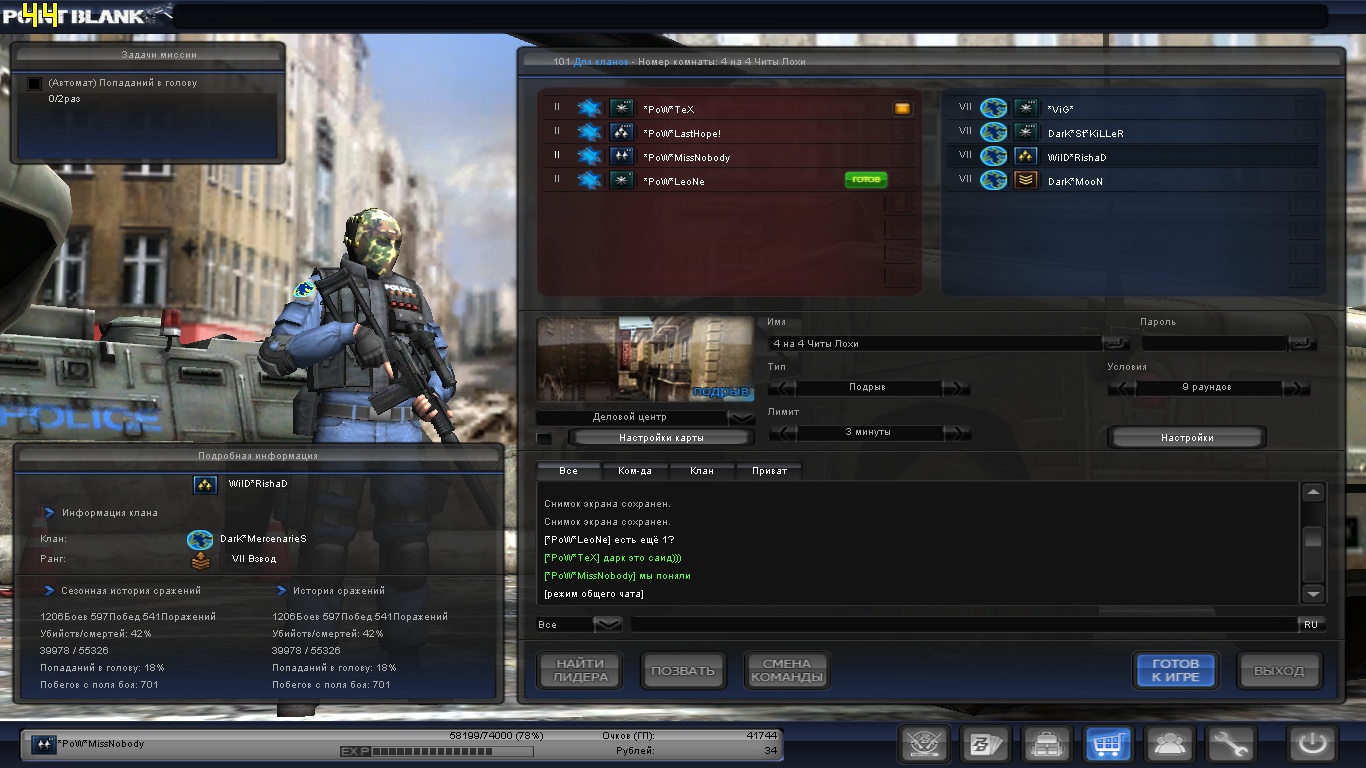
Task: Click the right arrow next to Подрыв type
Action: pos(956,388)
